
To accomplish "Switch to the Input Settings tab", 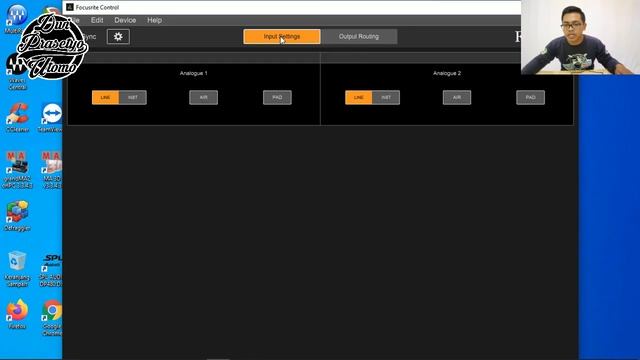I will (282, 36).
